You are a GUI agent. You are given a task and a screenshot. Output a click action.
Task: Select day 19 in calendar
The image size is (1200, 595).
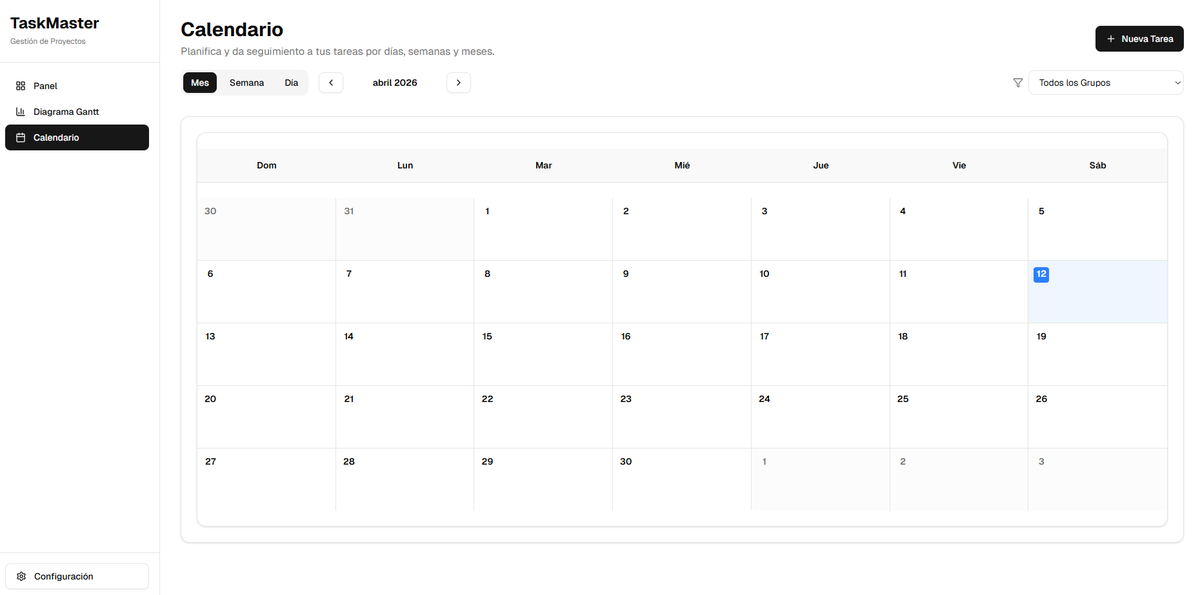coord(1098,354)
